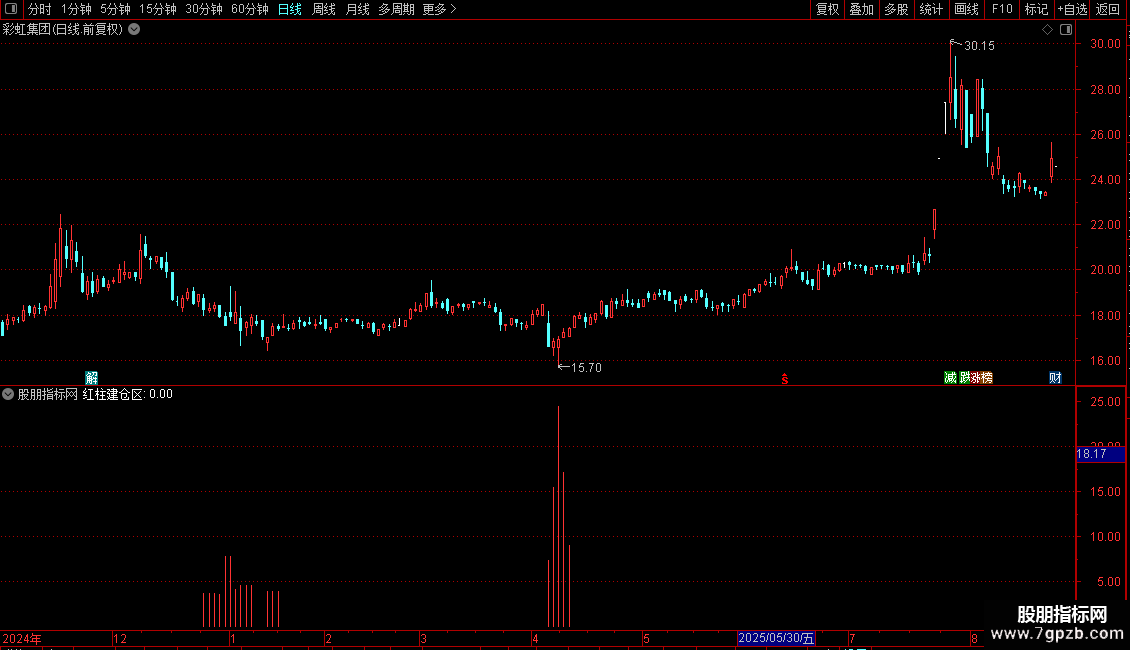Click the month 7 time axis label
Viewport: 1130px width, 650px height.
tap(852, 638)
